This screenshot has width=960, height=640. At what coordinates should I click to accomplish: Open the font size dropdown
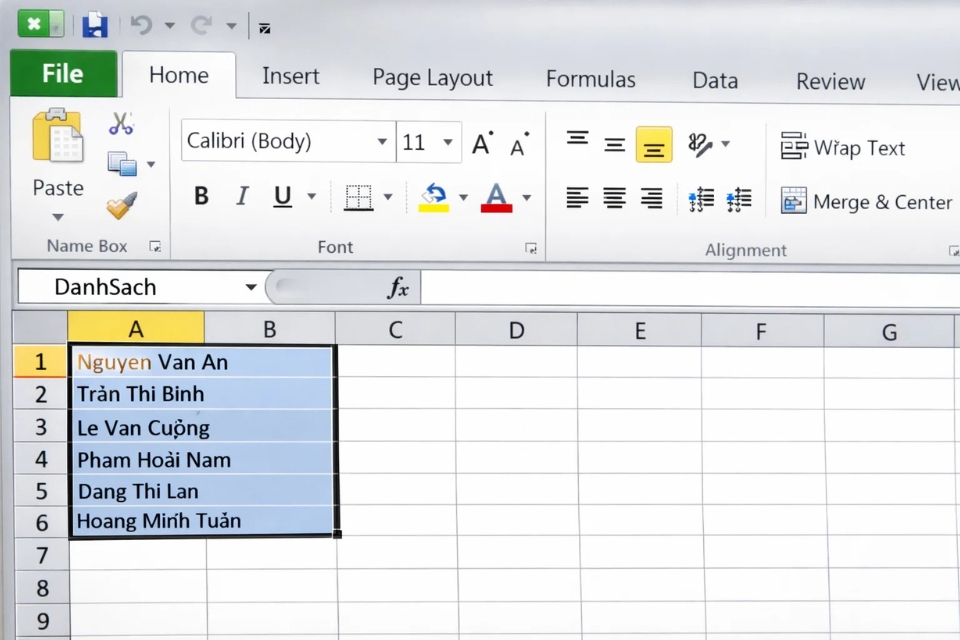click(449, 141)
